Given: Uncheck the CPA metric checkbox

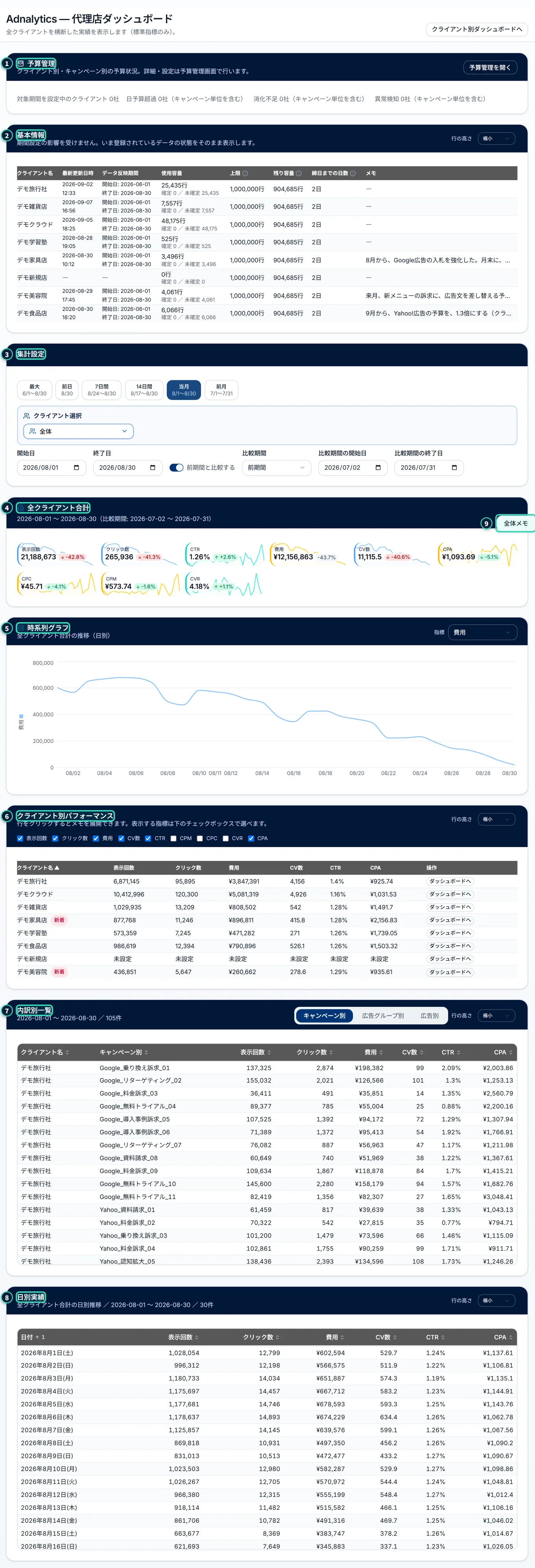Looking at the screenshot, I should coord(251,838).
